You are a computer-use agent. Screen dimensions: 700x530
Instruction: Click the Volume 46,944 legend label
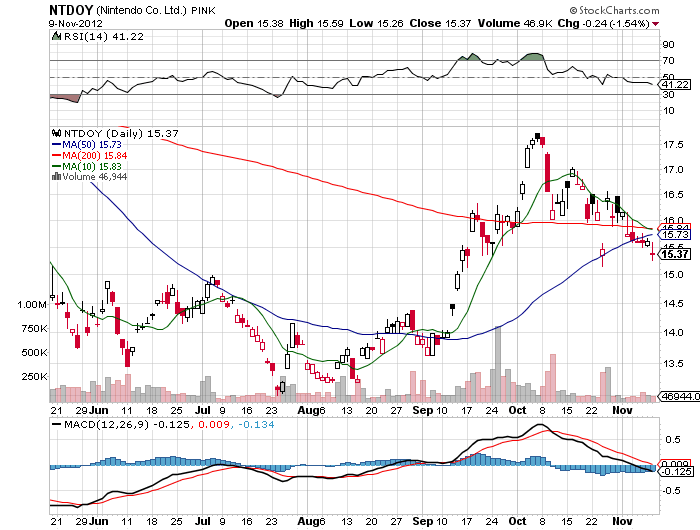point(95,177)
